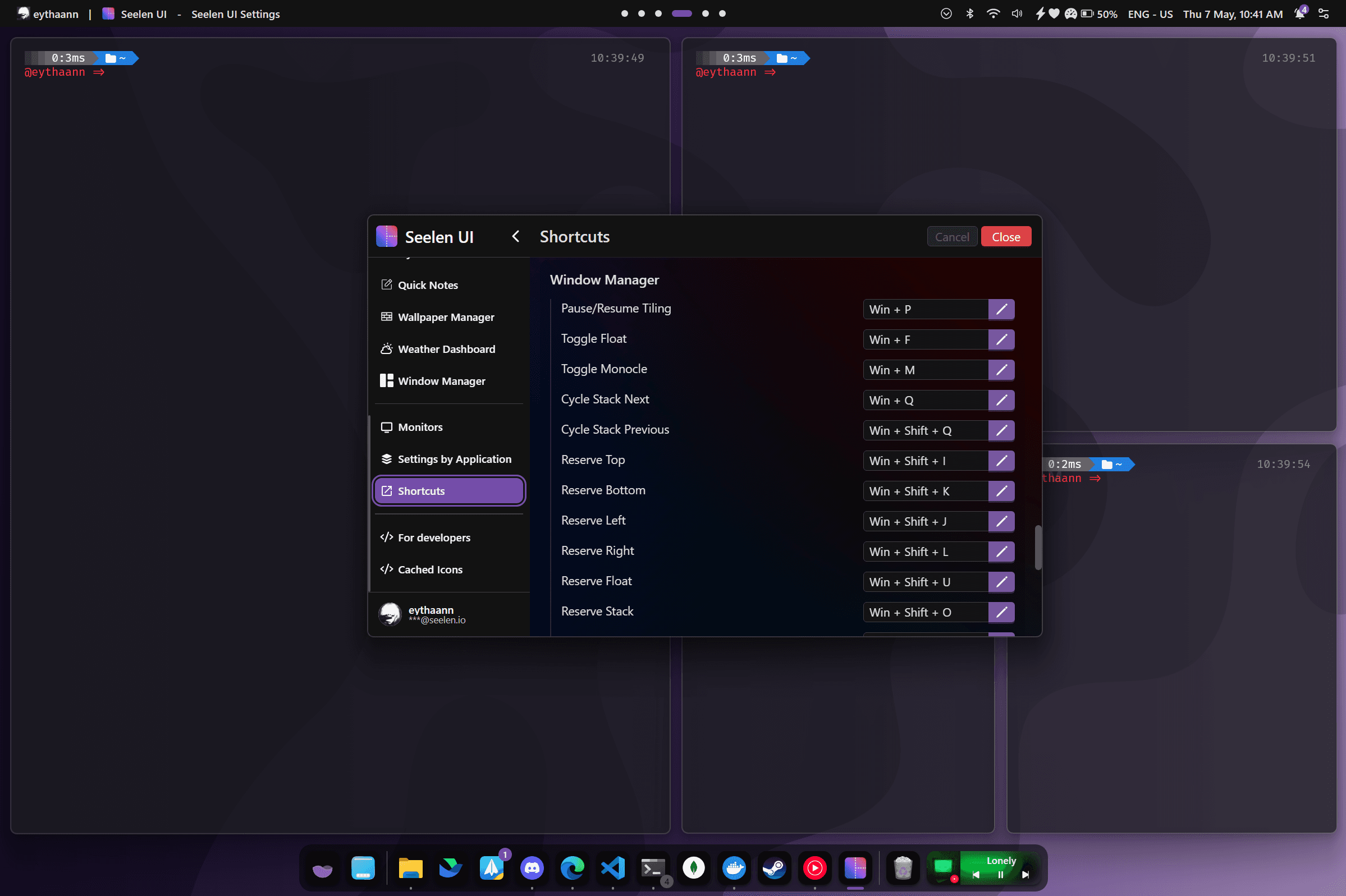Click the Cancel button

pyautogui.click(x=951, y=237)
